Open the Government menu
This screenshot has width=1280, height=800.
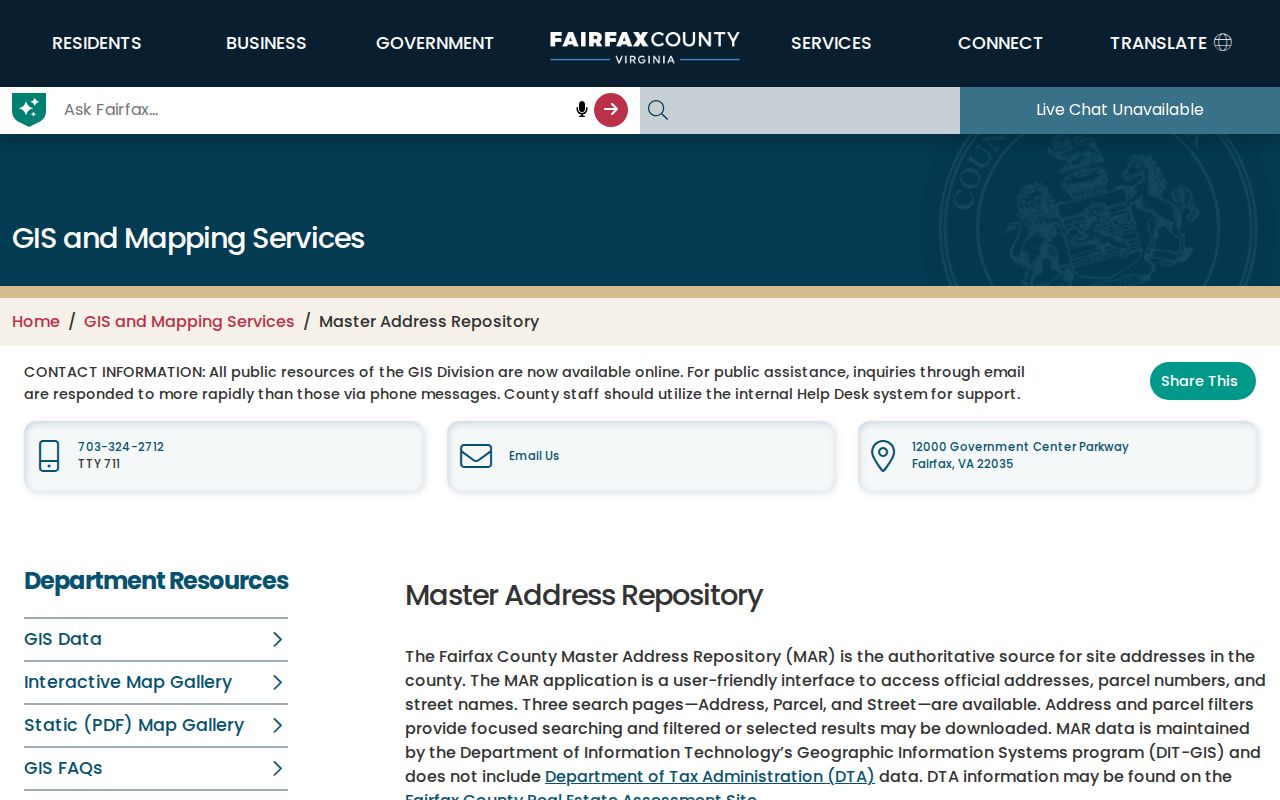click(x=435, y=43)
